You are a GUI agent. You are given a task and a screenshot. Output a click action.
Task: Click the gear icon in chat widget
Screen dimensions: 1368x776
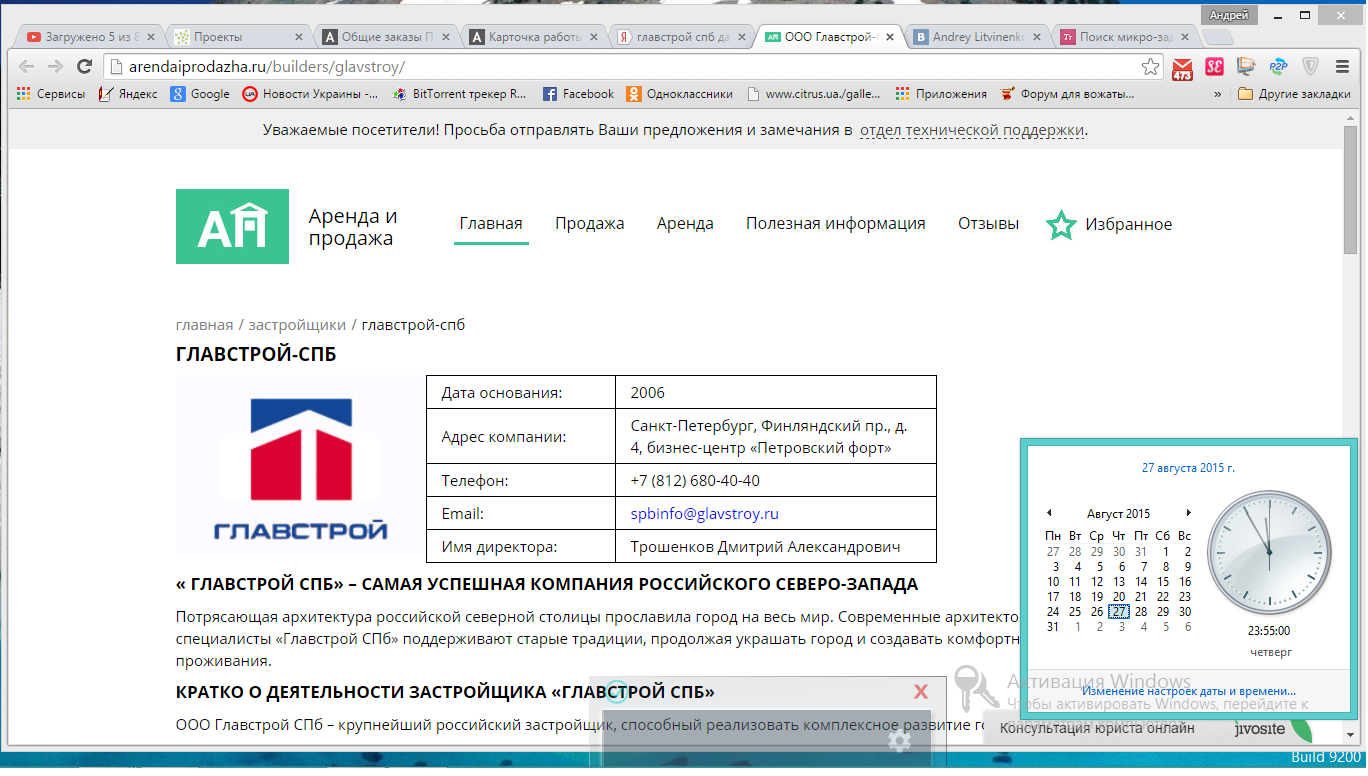point(899,741)
